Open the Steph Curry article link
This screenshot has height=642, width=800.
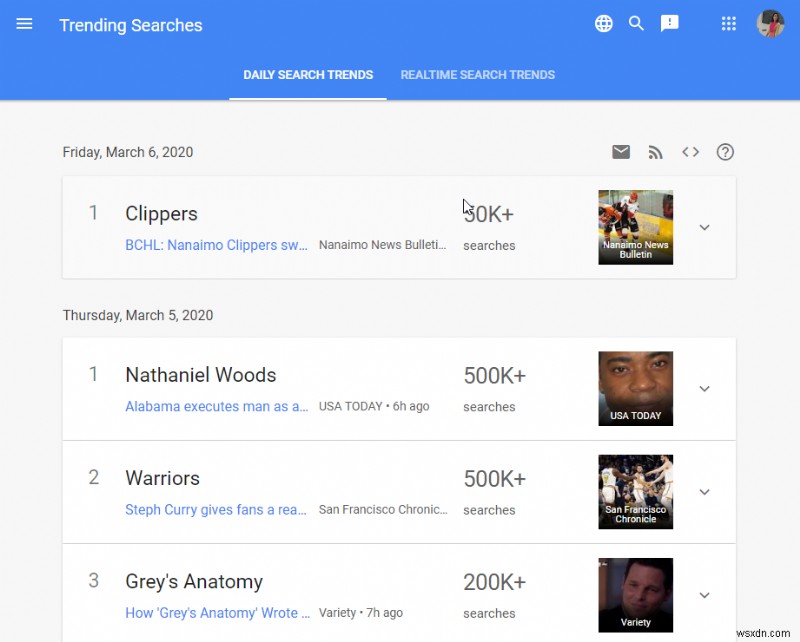(x=216, y=510)
